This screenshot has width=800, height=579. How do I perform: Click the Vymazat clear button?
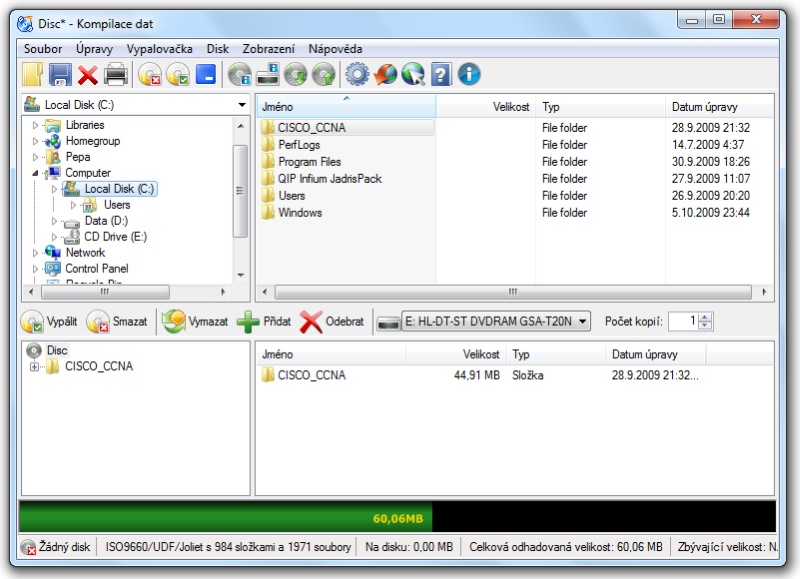pos(195,321)
